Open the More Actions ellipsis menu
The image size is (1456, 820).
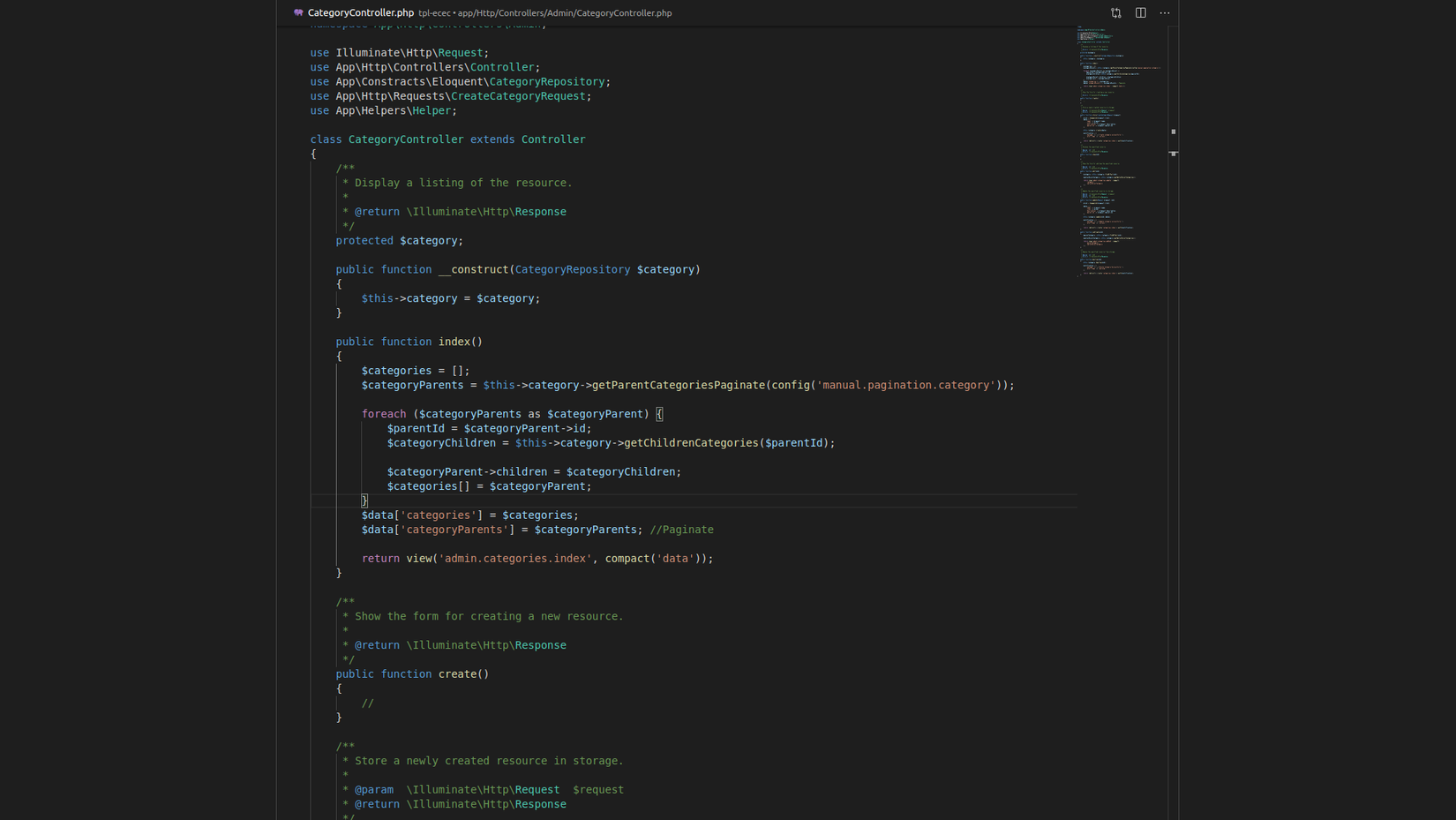1165,13
